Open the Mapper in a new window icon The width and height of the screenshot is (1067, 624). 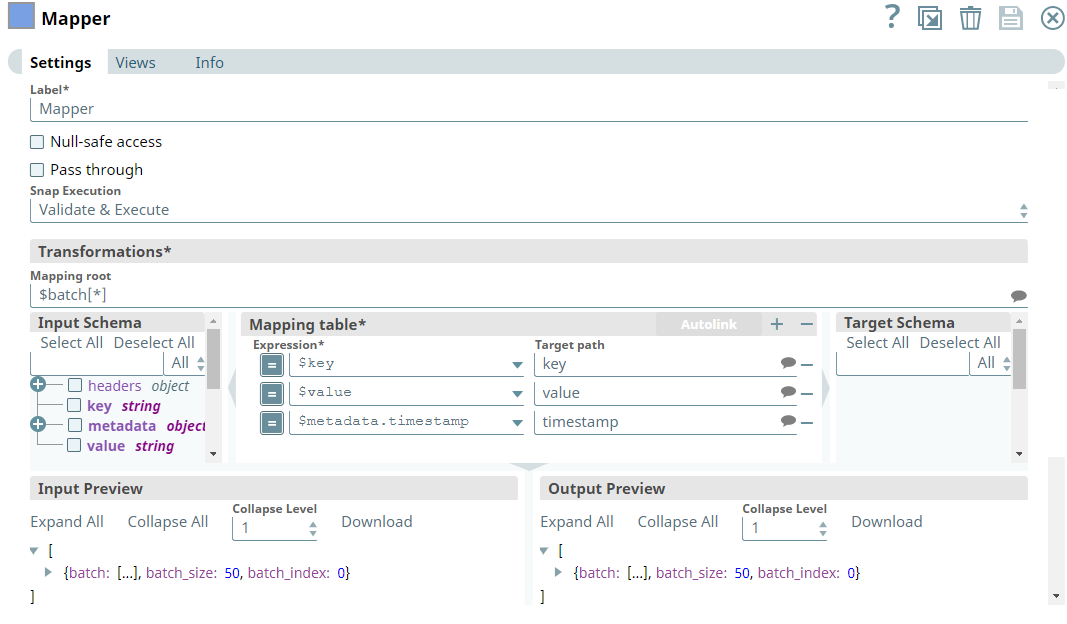930,17
